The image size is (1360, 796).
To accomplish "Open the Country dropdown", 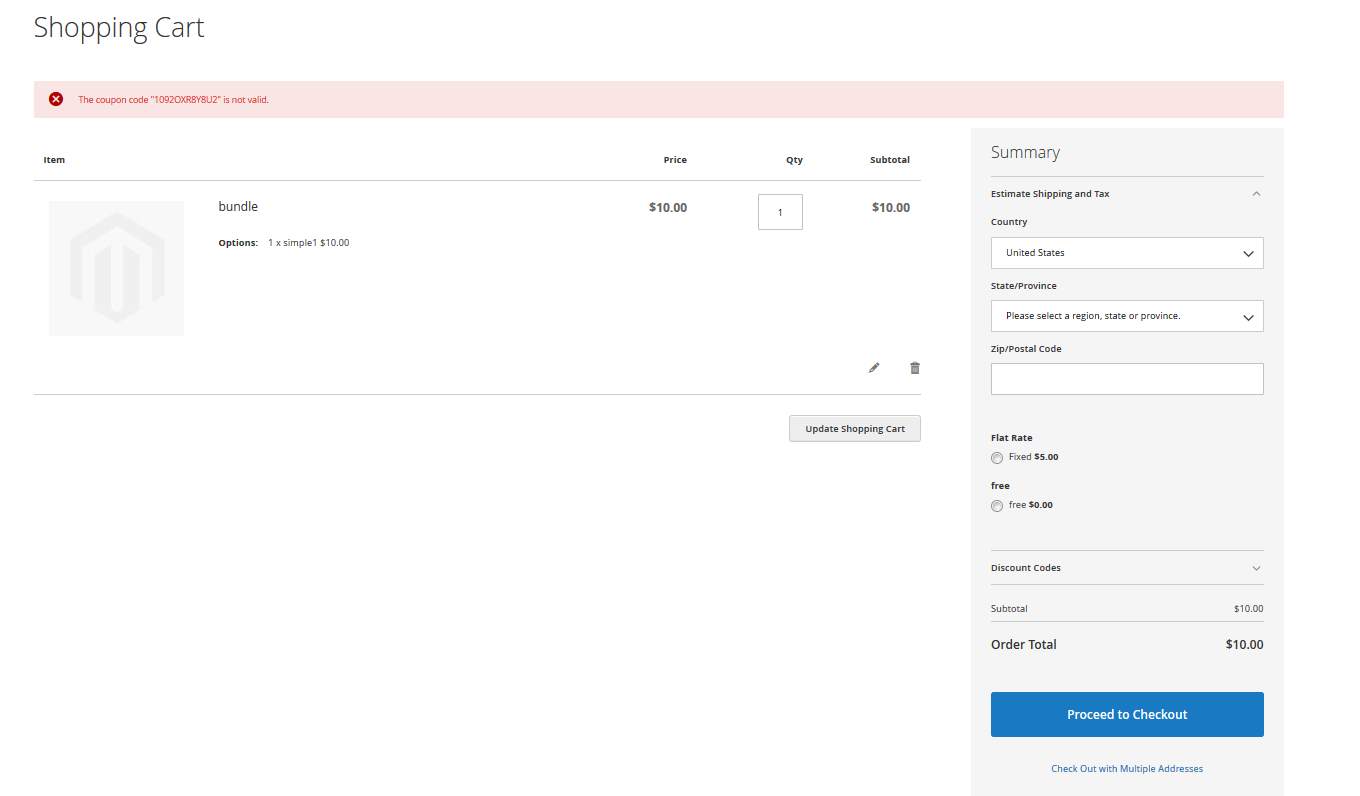I will pyautogui.click(x=1127, y=253).
